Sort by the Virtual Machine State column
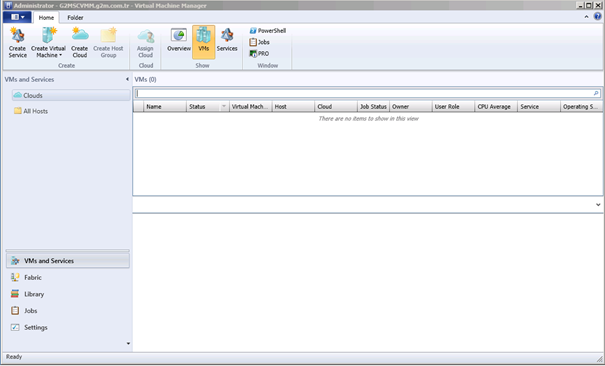Screen dimensions: 605x366 click(x=250, y=107)
